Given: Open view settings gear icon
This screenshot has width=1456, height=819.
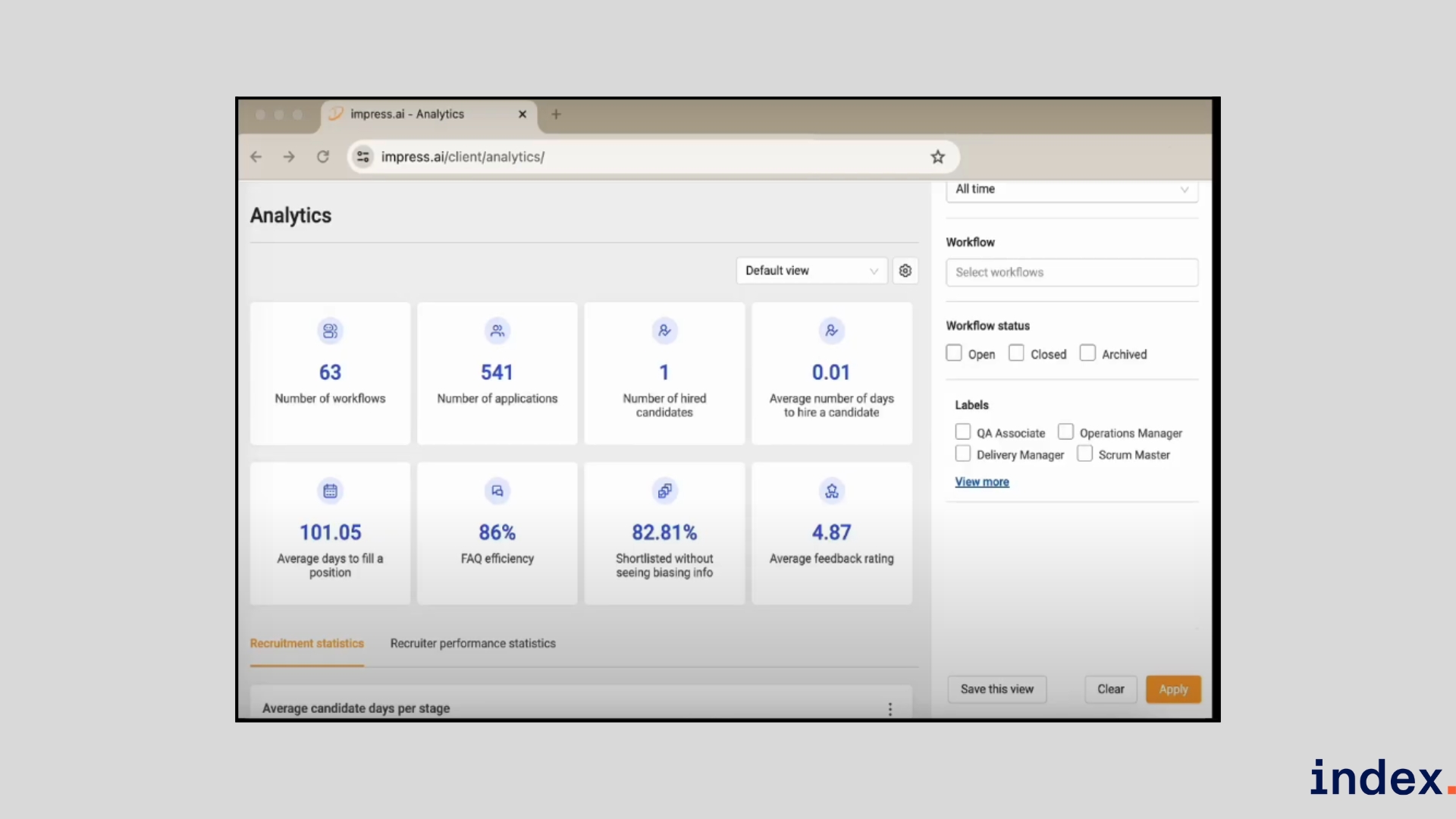Looking at the screenshot, I should [905, 271].
